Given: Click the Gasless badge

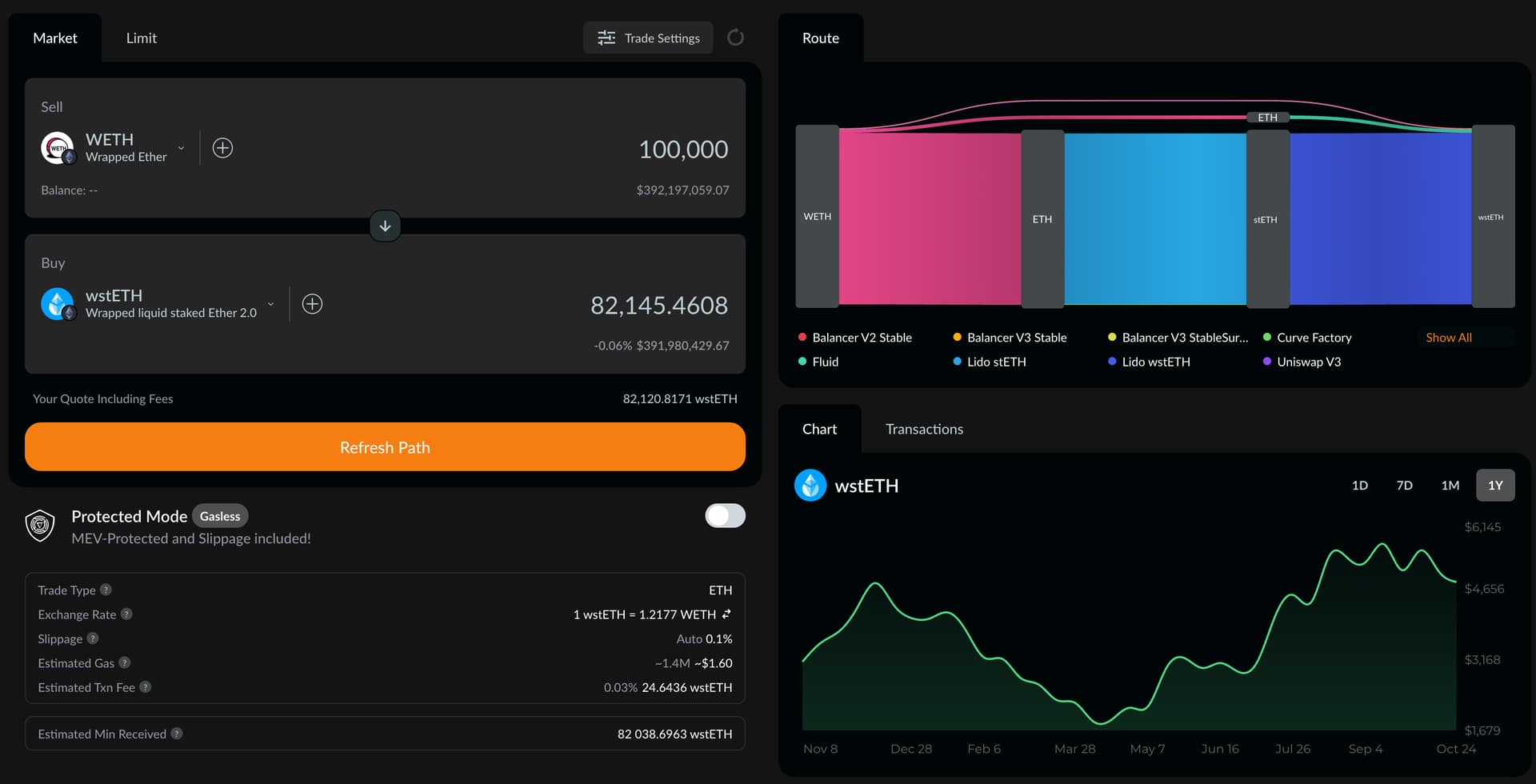Looking at the screenshot, I should [x=220, y=516].
